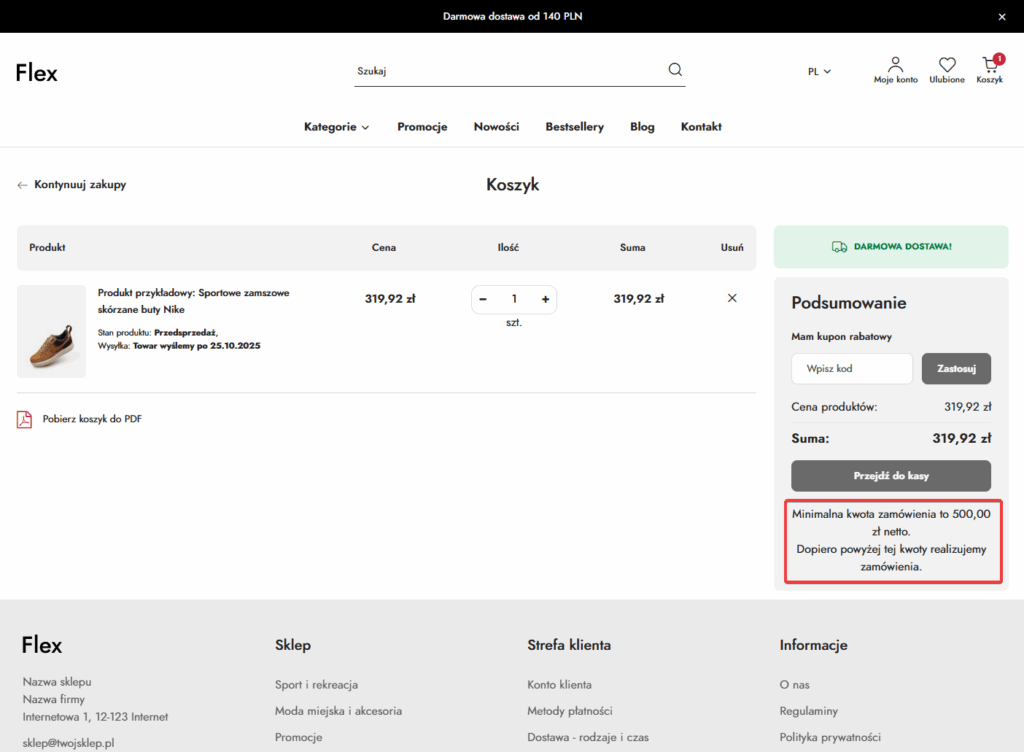Screen dimensions: 1024x752
Task: Decrease product quantity with minus button
Action: (x=483, y=299)
